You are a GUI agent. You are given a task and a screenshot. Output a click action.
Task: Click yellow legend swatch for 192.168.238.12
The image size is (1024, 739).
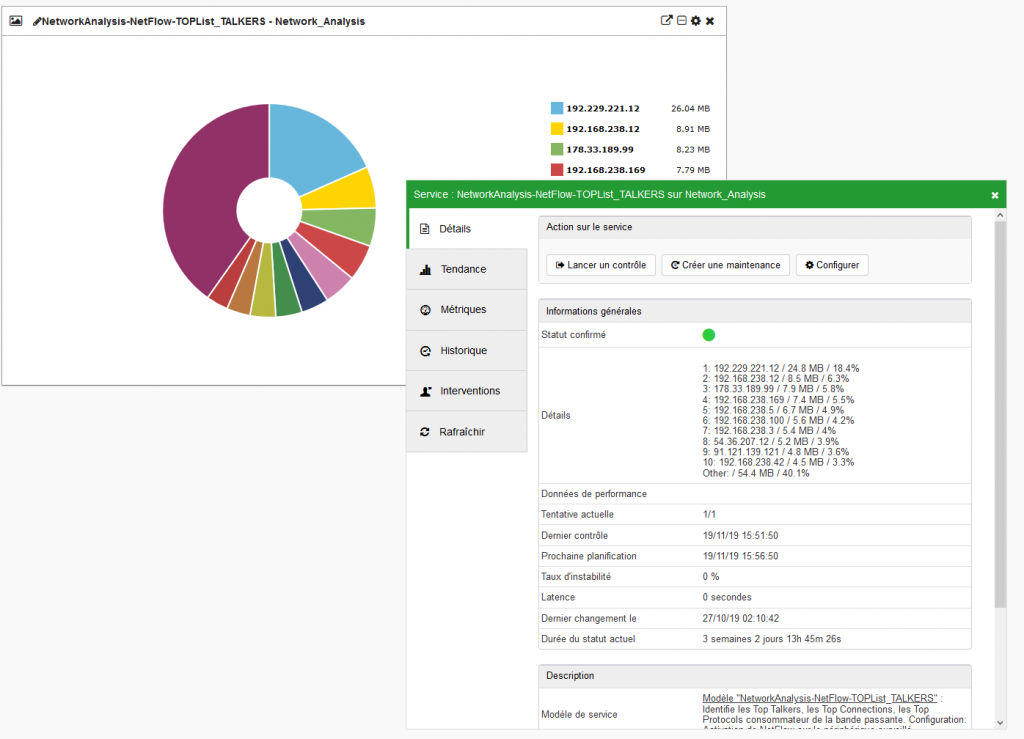pyautogui.click(x=557, y=129)
